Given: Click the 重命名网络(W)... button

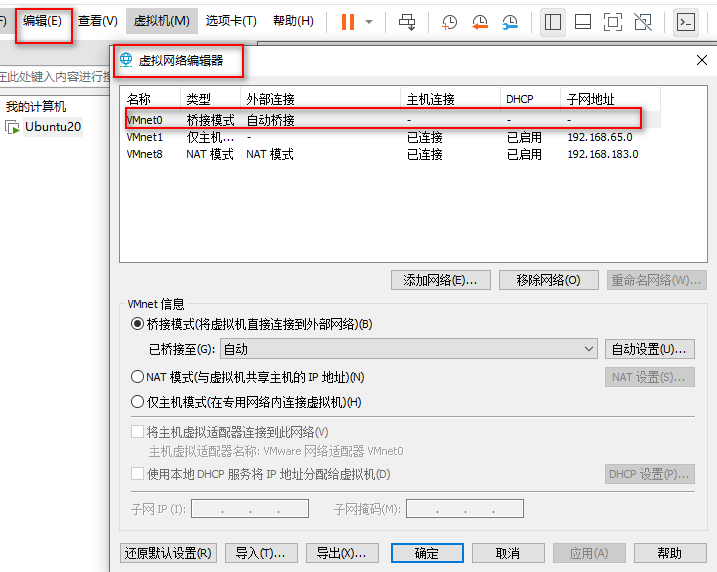Looking at the screenshot, I should [x=657, y=280].
